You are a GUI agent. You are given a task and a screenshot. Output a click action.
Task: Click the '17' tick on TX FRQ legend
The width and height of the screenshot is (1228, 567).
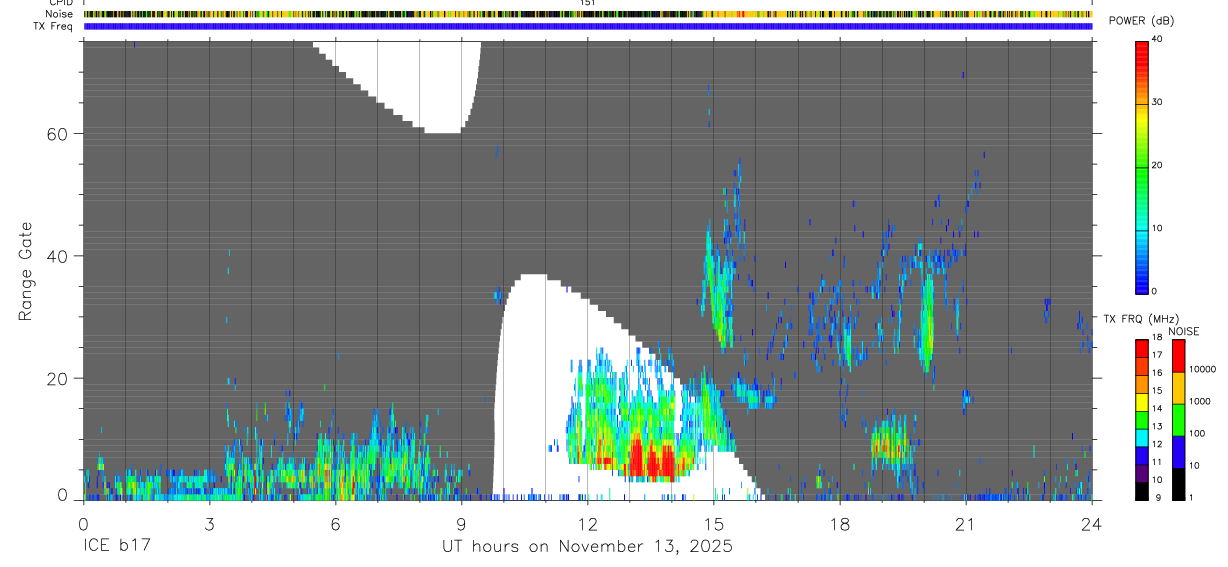[1157, 355]
